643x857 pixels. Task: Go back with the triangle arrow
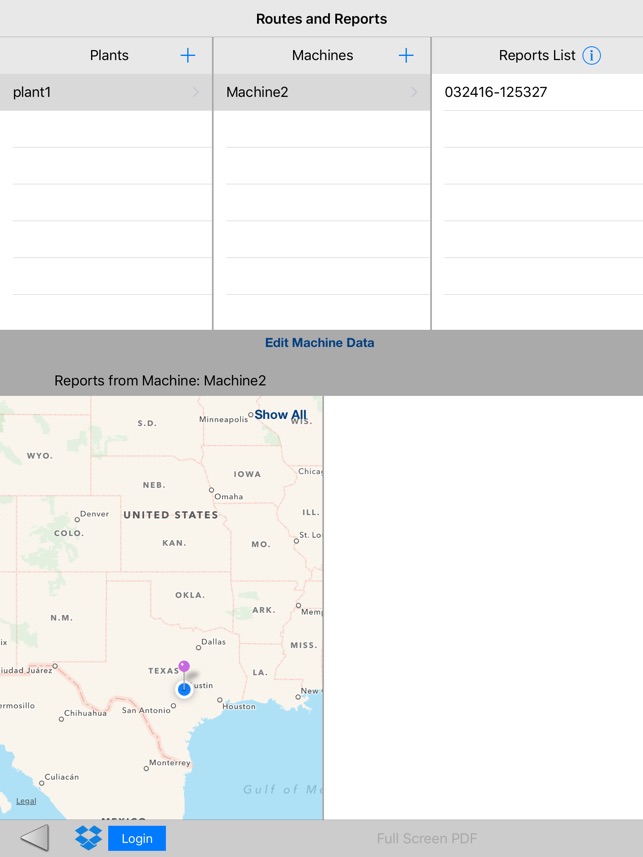click(34, 837)
